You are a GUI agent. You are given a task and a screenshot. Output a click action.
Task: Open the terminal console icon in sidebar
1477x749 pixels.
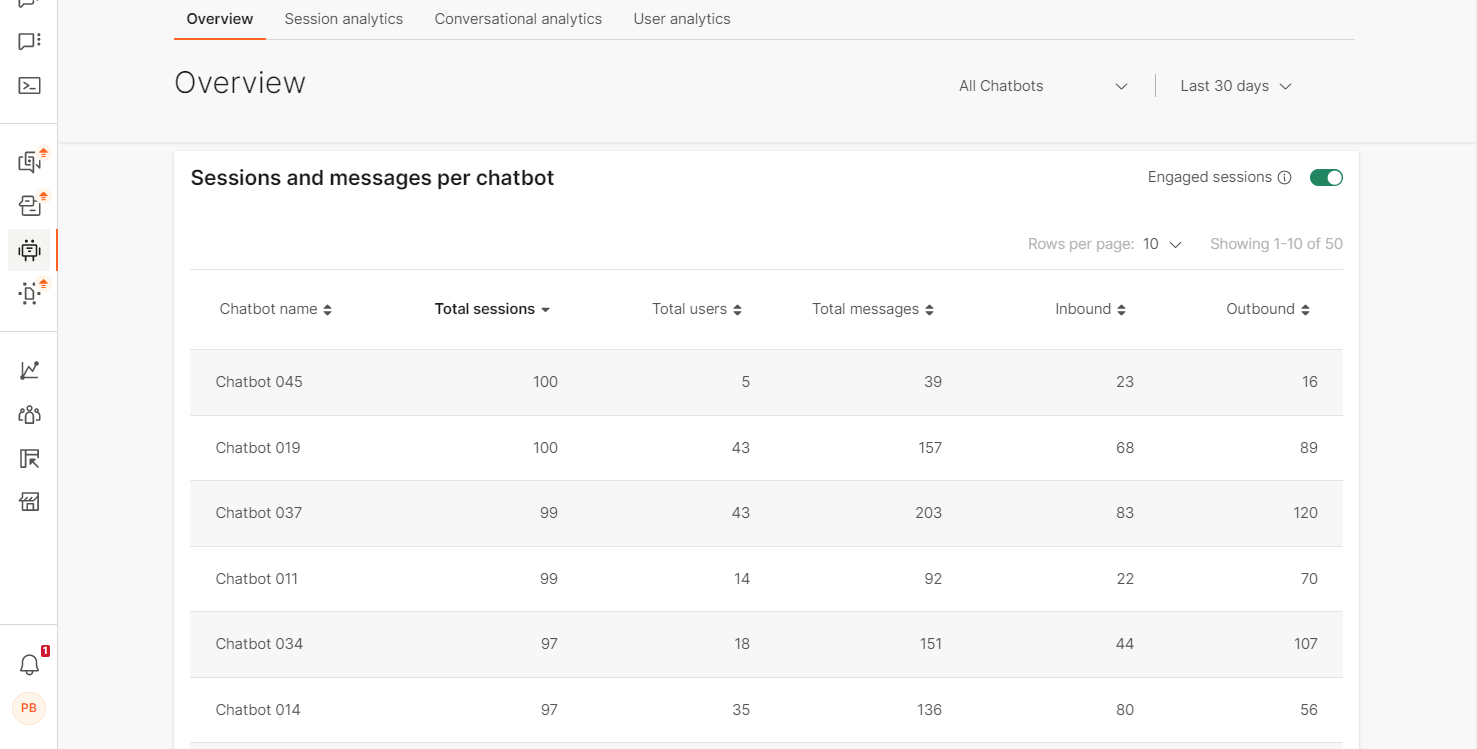[x=29, y=86]
